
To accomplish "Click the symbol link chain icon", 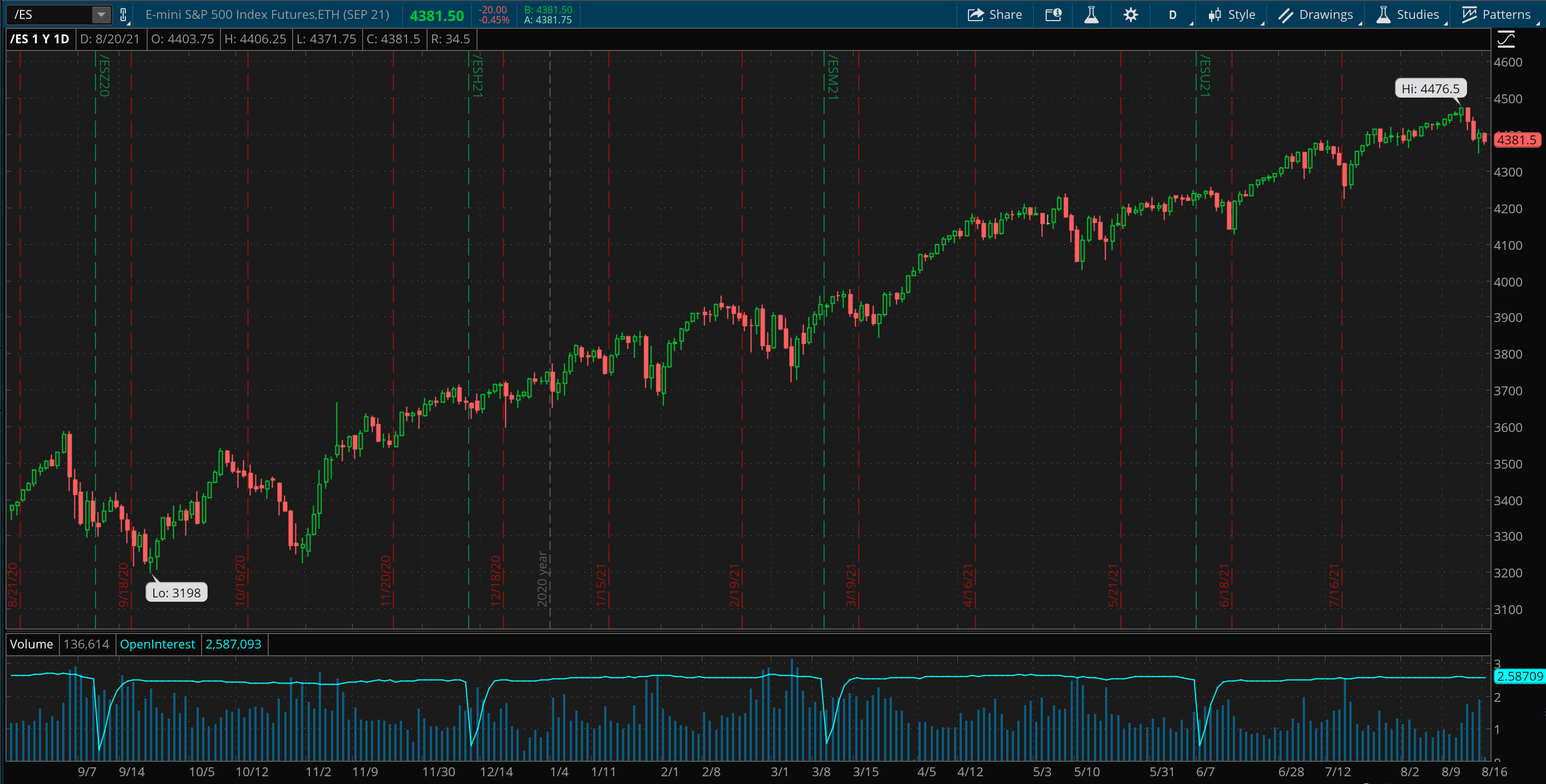I will (123, 14).
